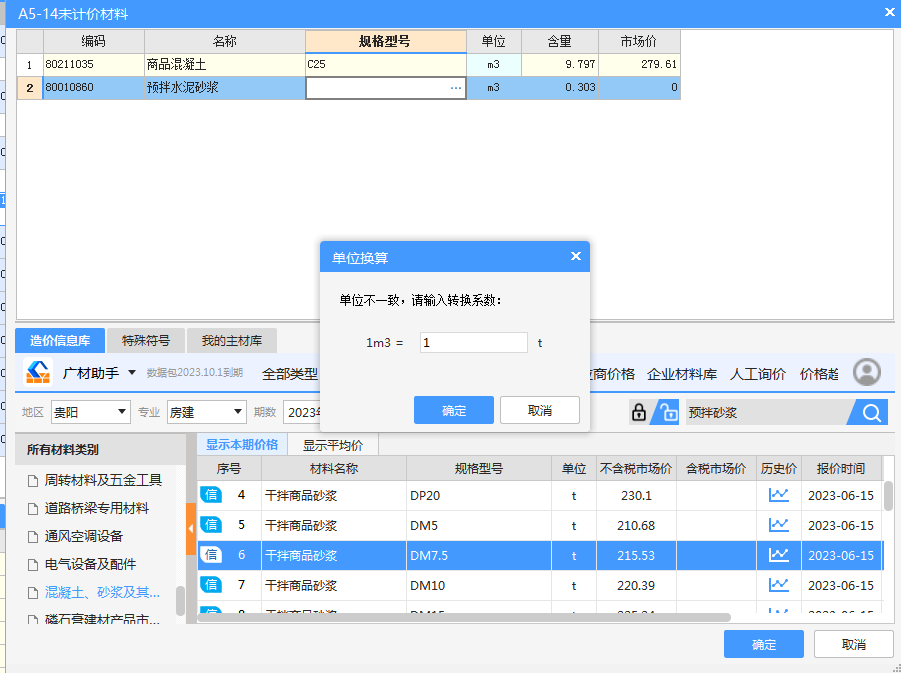Click the 不含税市场价 column header

[x=636, y=468]
